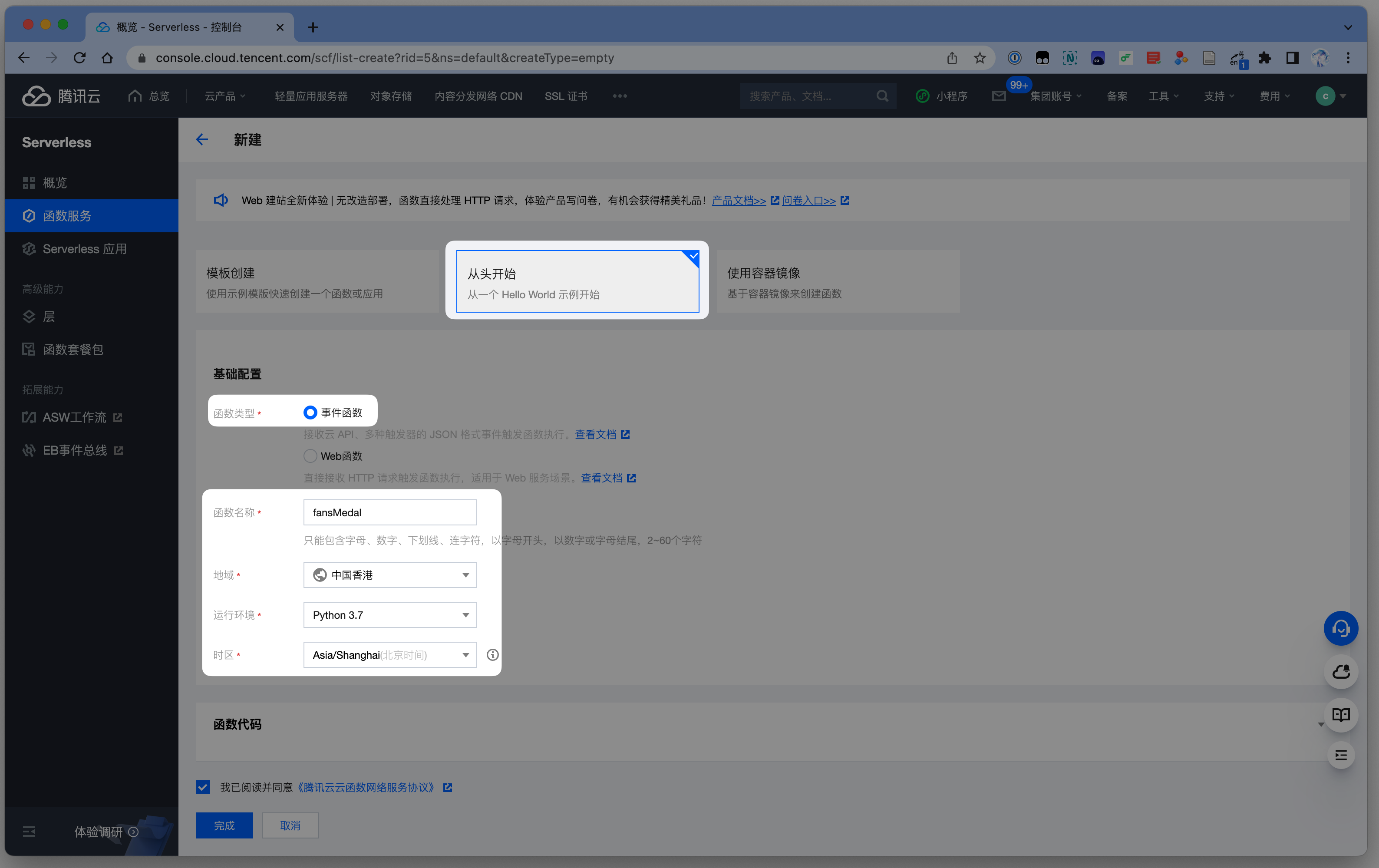Open 函数服务 in the sidebar
Screen dimensions: 1379x868
coord(67,216)
